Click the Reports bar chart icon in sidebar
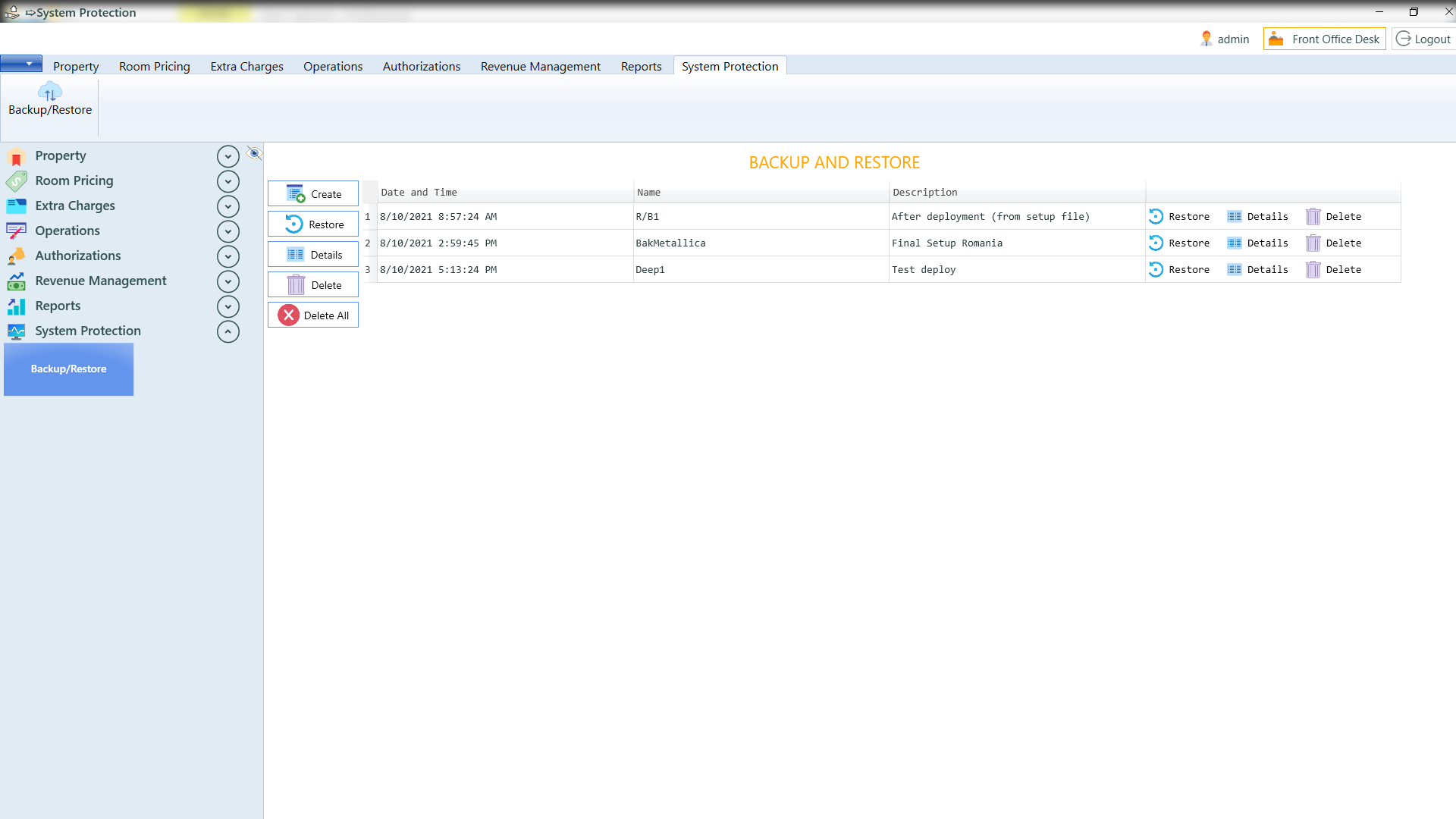The height and width of the screenshot is (819, 1456). pos(16,306)
